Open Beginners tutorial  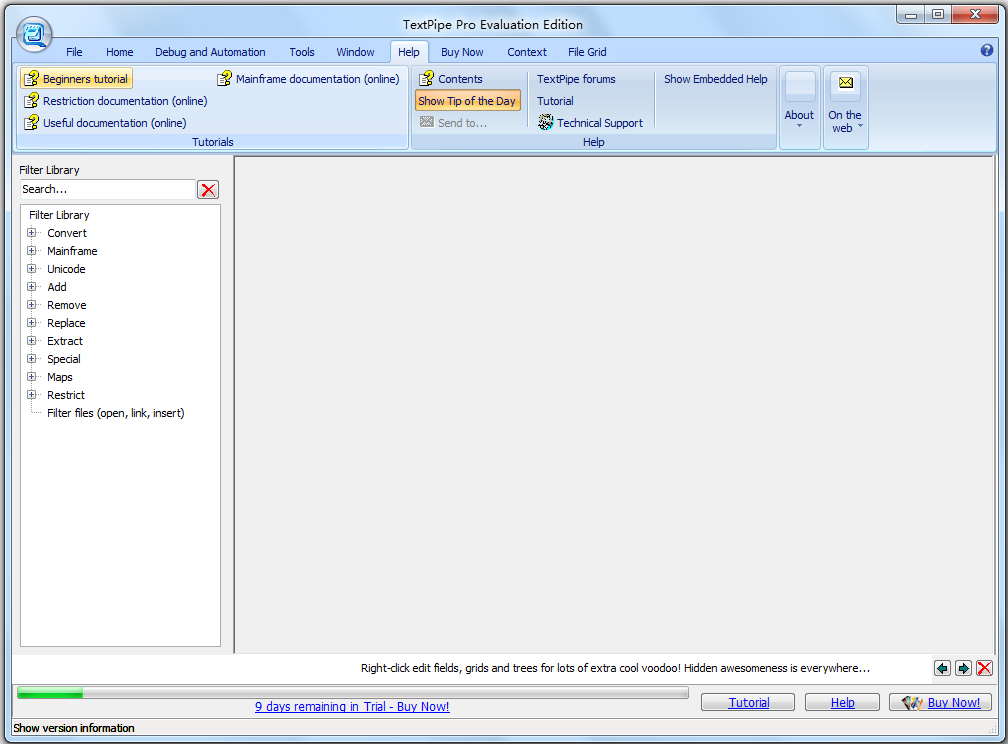(x=76, y=79)
